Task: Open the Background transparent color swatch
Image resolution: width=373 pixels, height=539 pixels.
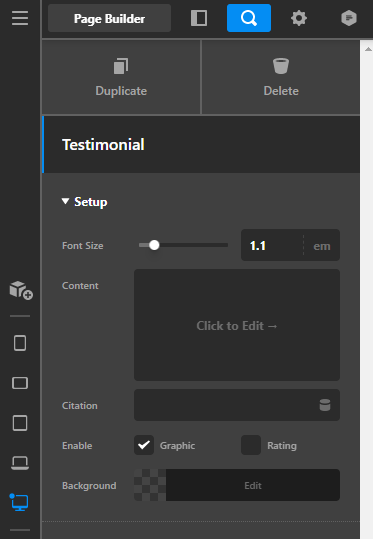Action: point(150,485)
